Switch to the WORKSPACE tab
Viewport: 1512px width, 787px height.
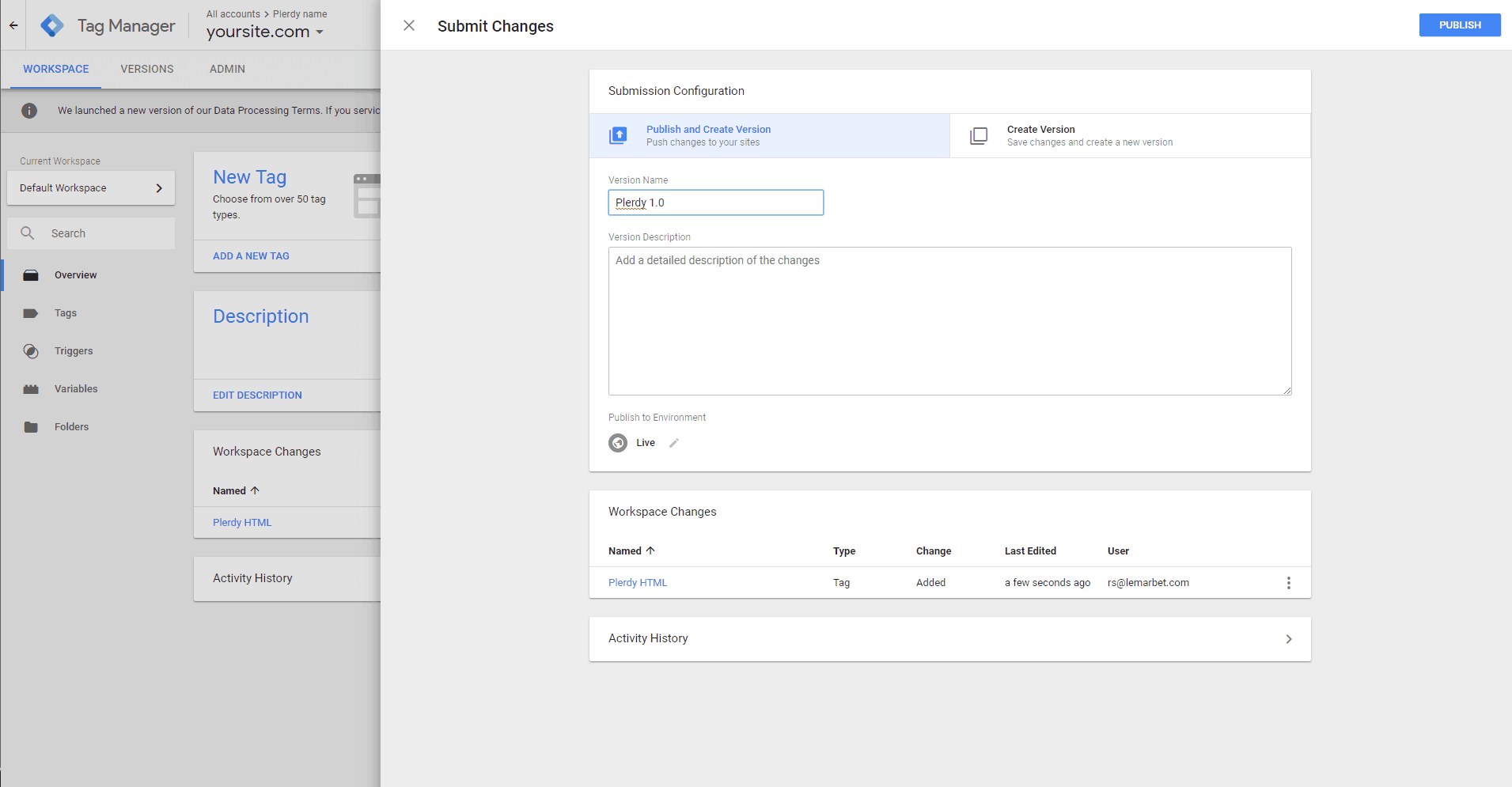point(55,69)
